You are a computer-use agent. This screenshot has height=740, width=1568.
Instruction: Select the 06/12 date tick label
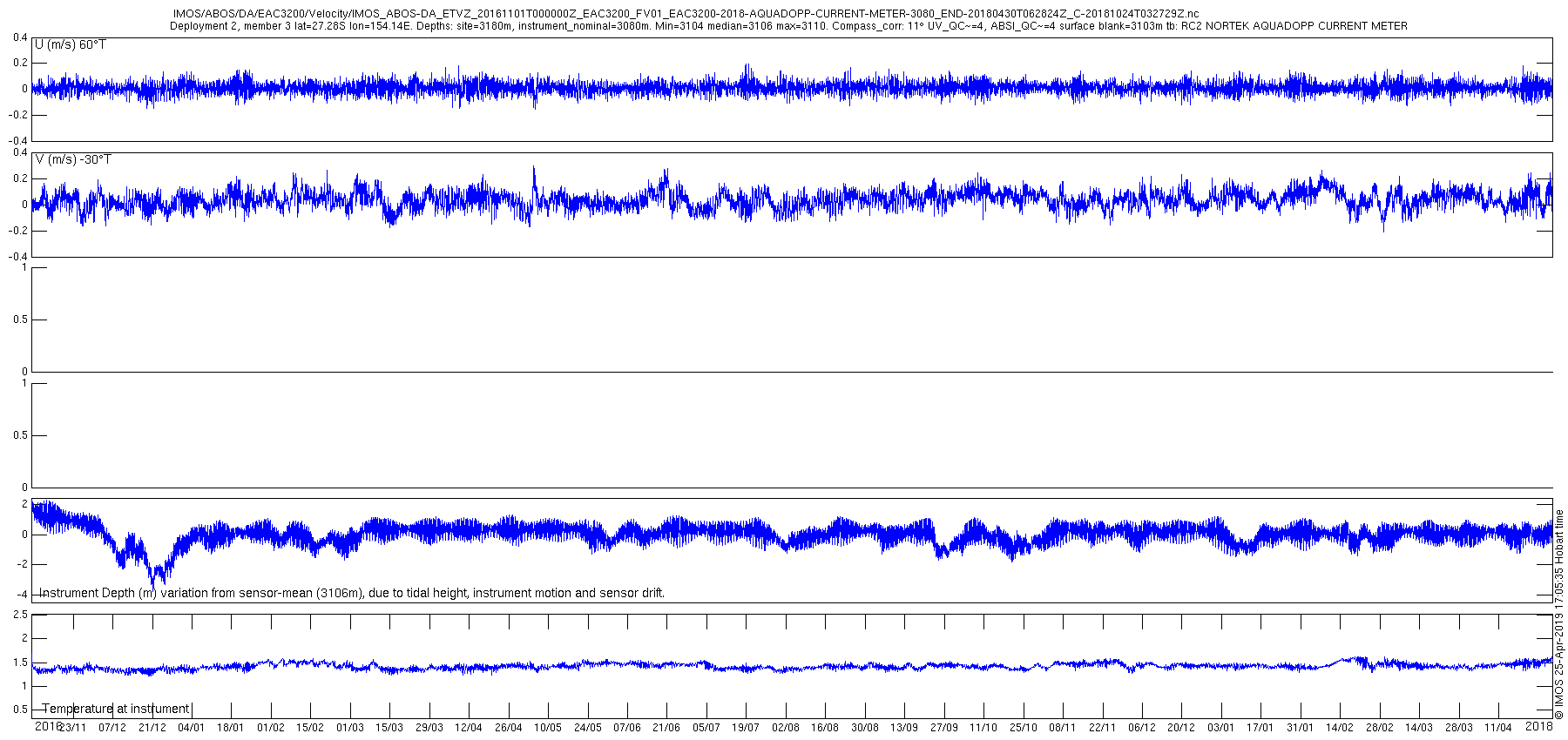point(1142,728)
